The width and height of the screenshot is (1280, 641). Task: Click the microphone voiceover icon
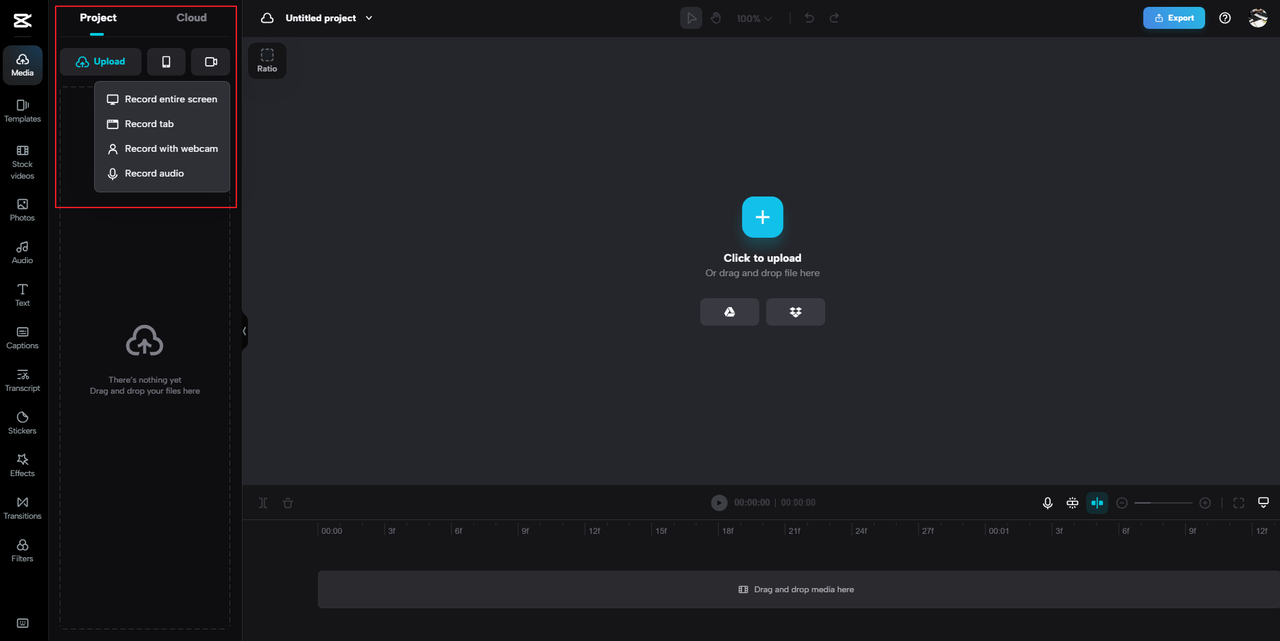pyautogui.click(x=1048, y=503)
